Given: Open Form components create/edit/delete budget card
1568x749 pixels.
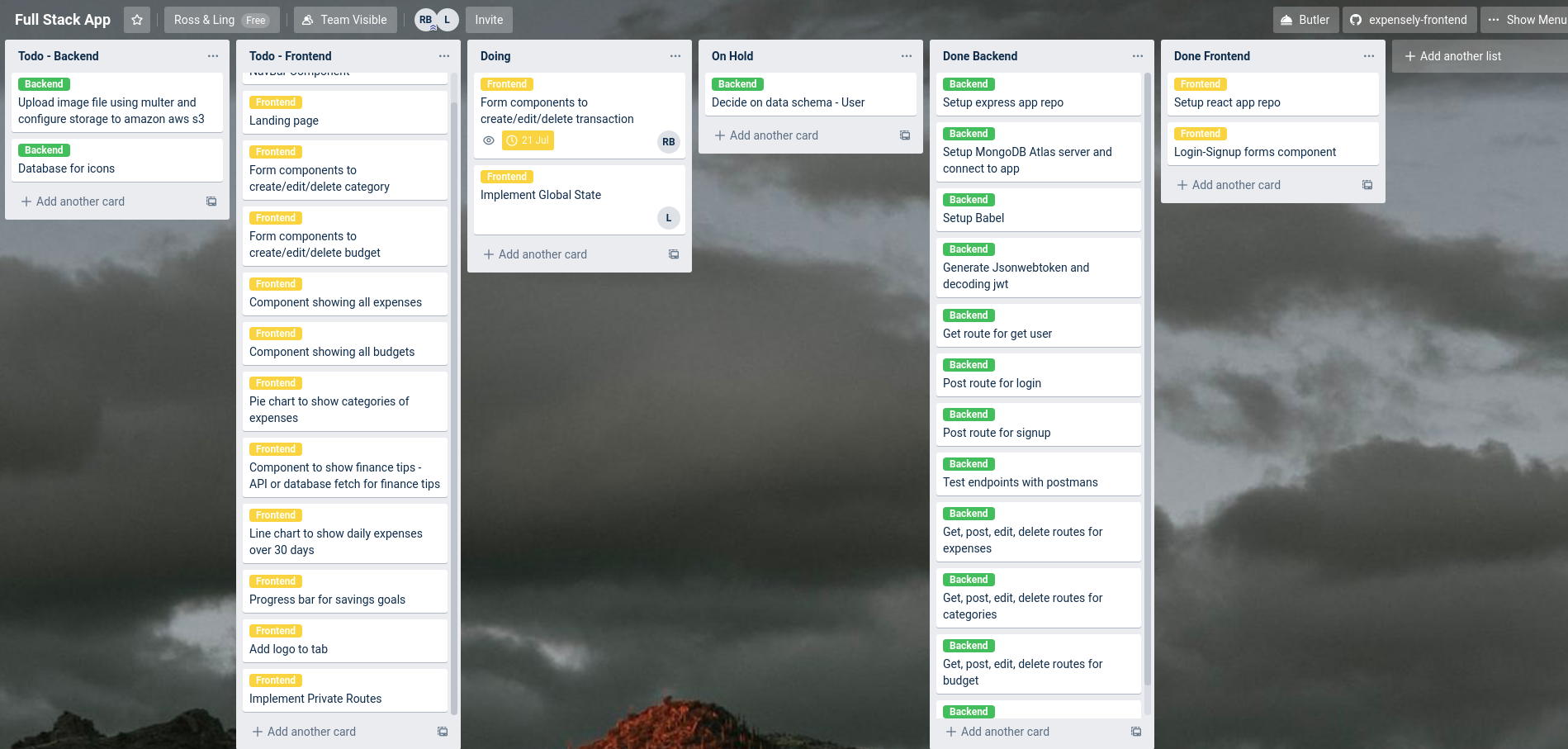Looking at the screenshot, I should (x=345, y=236).
